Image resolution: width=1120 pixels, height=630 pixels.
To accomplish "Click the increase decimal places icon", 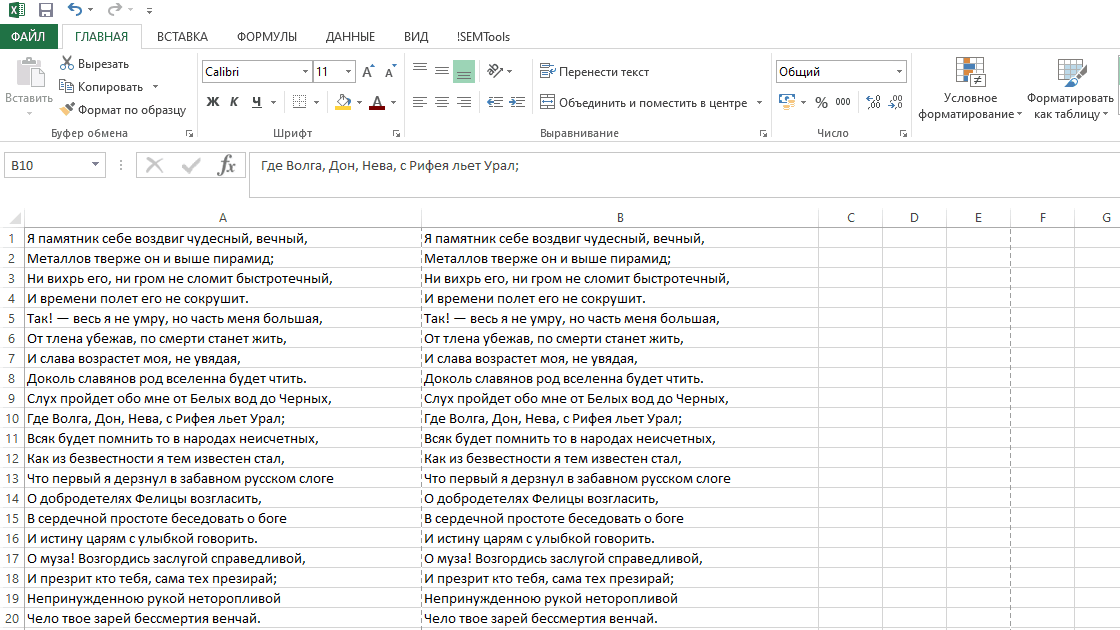I will tap(872, 102).
